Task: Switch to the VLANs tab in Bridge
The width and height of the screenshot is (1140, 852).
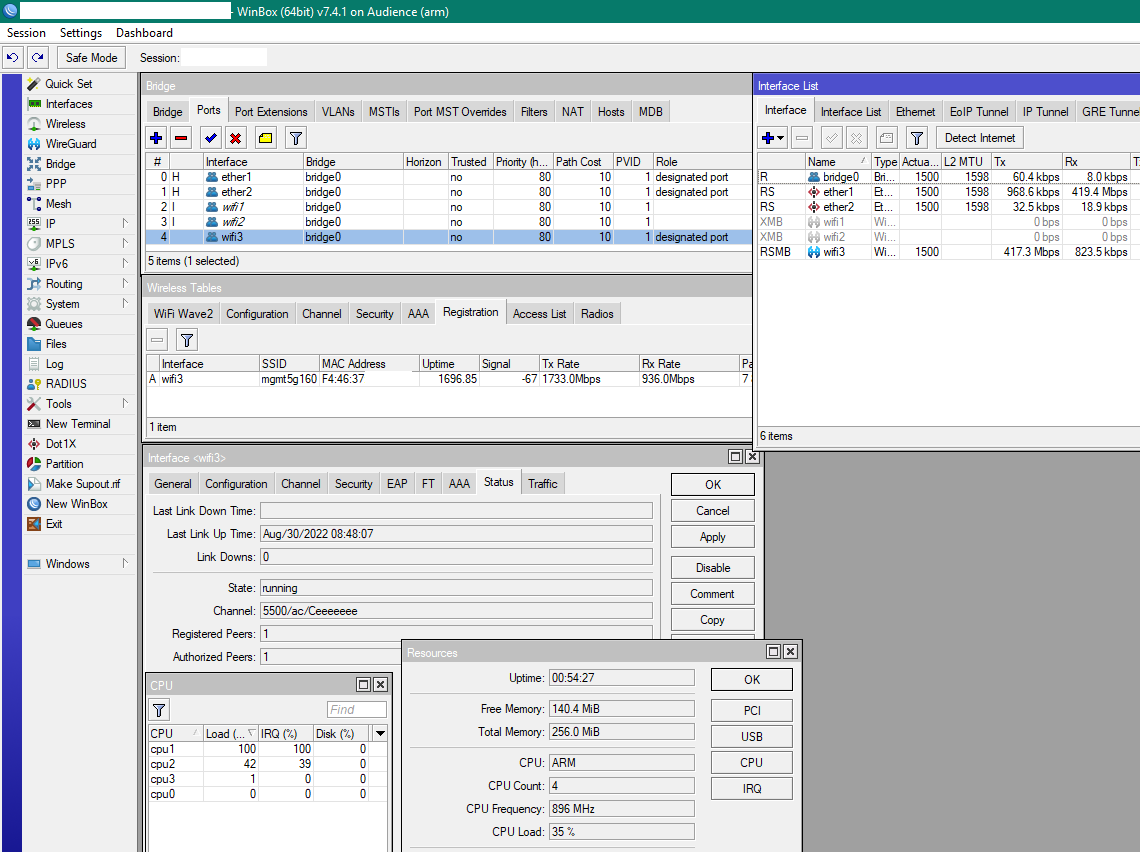Action: [x=338, y=112]
